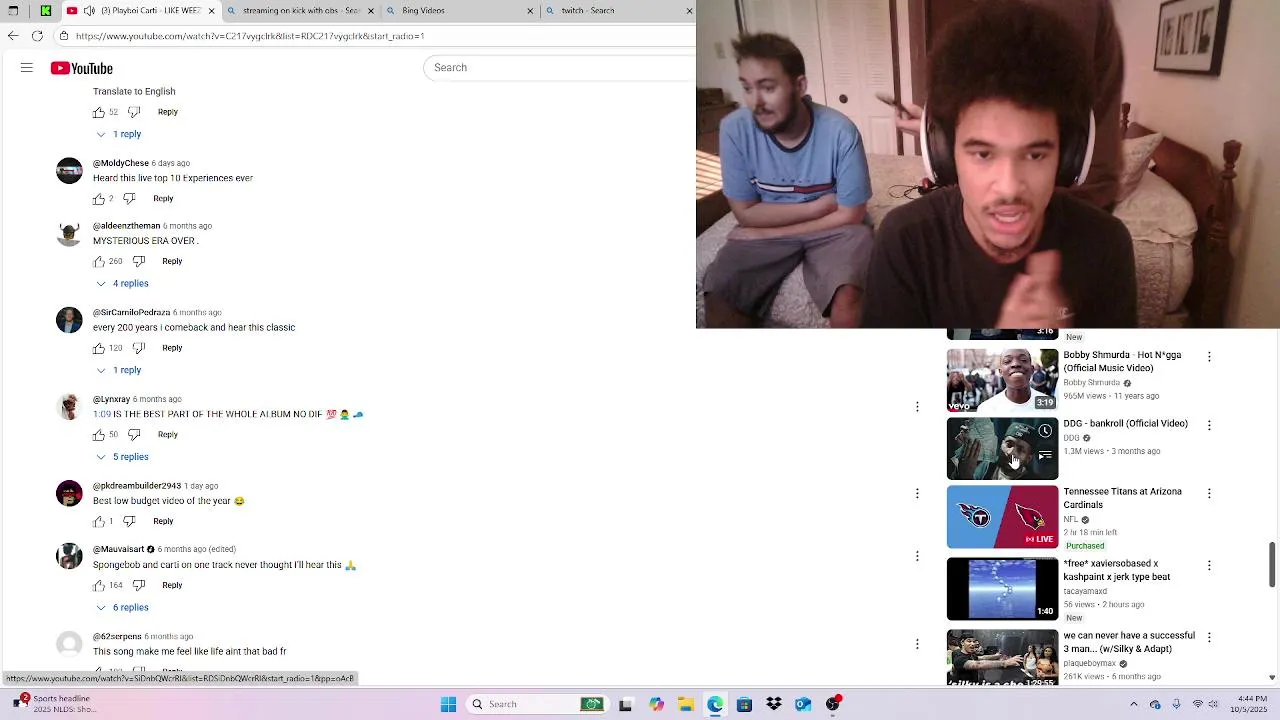Screen dimensions: 1280x720
Task: Reply to the aldeenztheman comment
Action: pyautogui.click(x=172, y=262)
